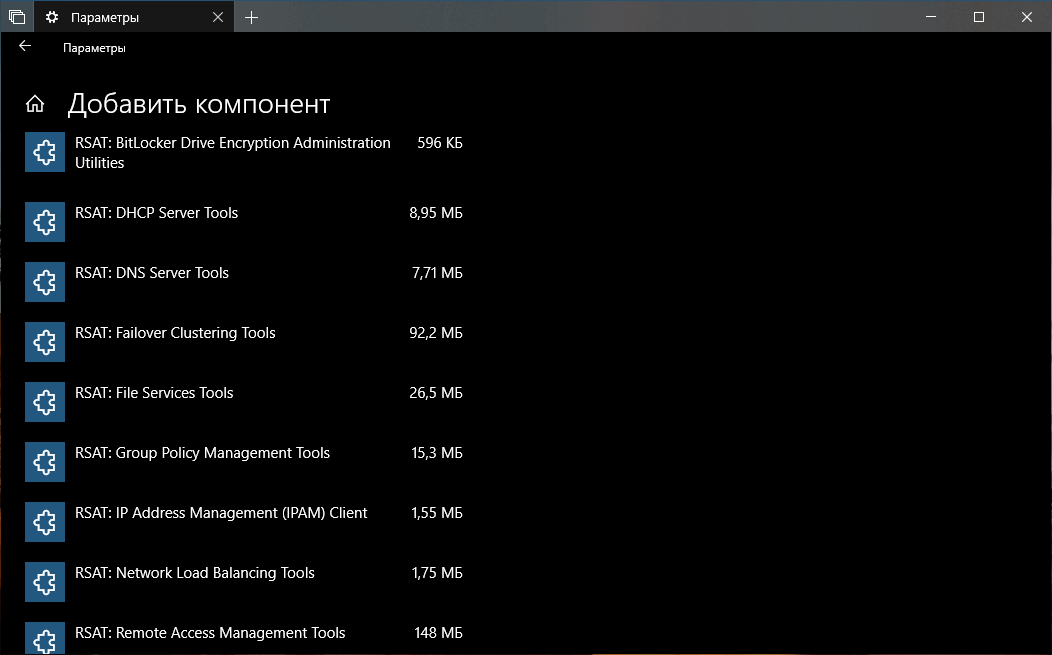The image size is (1052, 655).
Task: Close the Параметры tab
Action: coord(217,17)
